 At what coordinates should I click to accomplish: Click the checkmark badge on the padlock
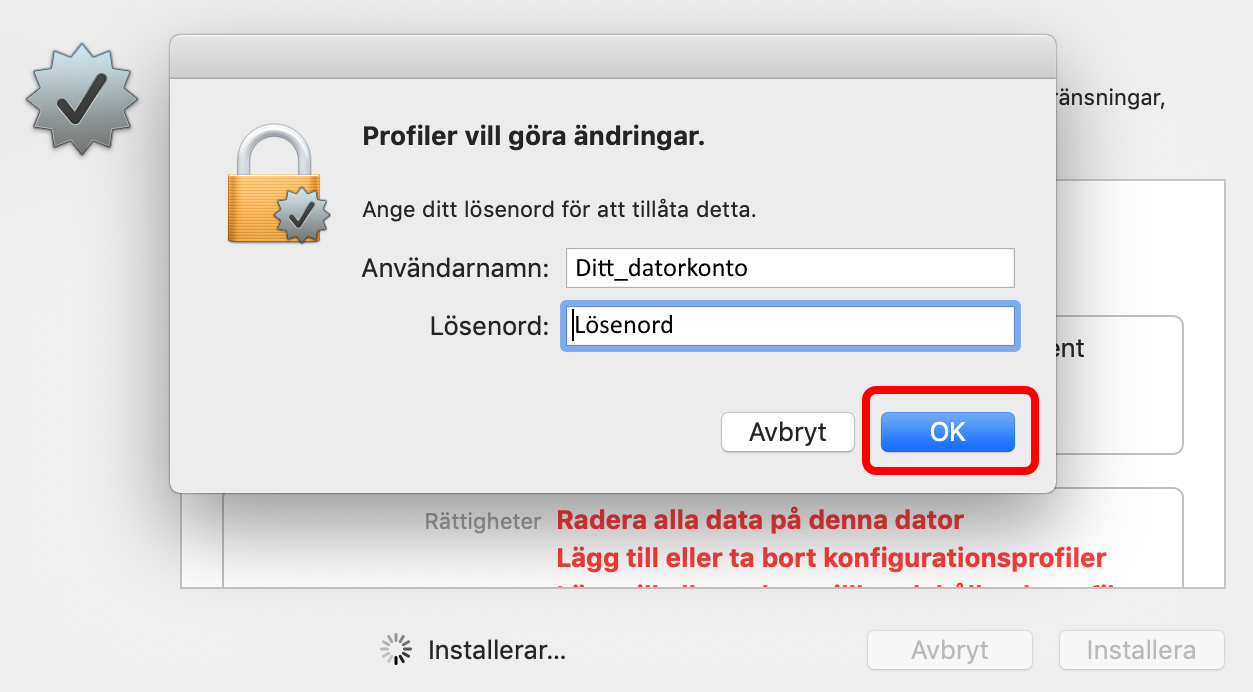[302, 215]
